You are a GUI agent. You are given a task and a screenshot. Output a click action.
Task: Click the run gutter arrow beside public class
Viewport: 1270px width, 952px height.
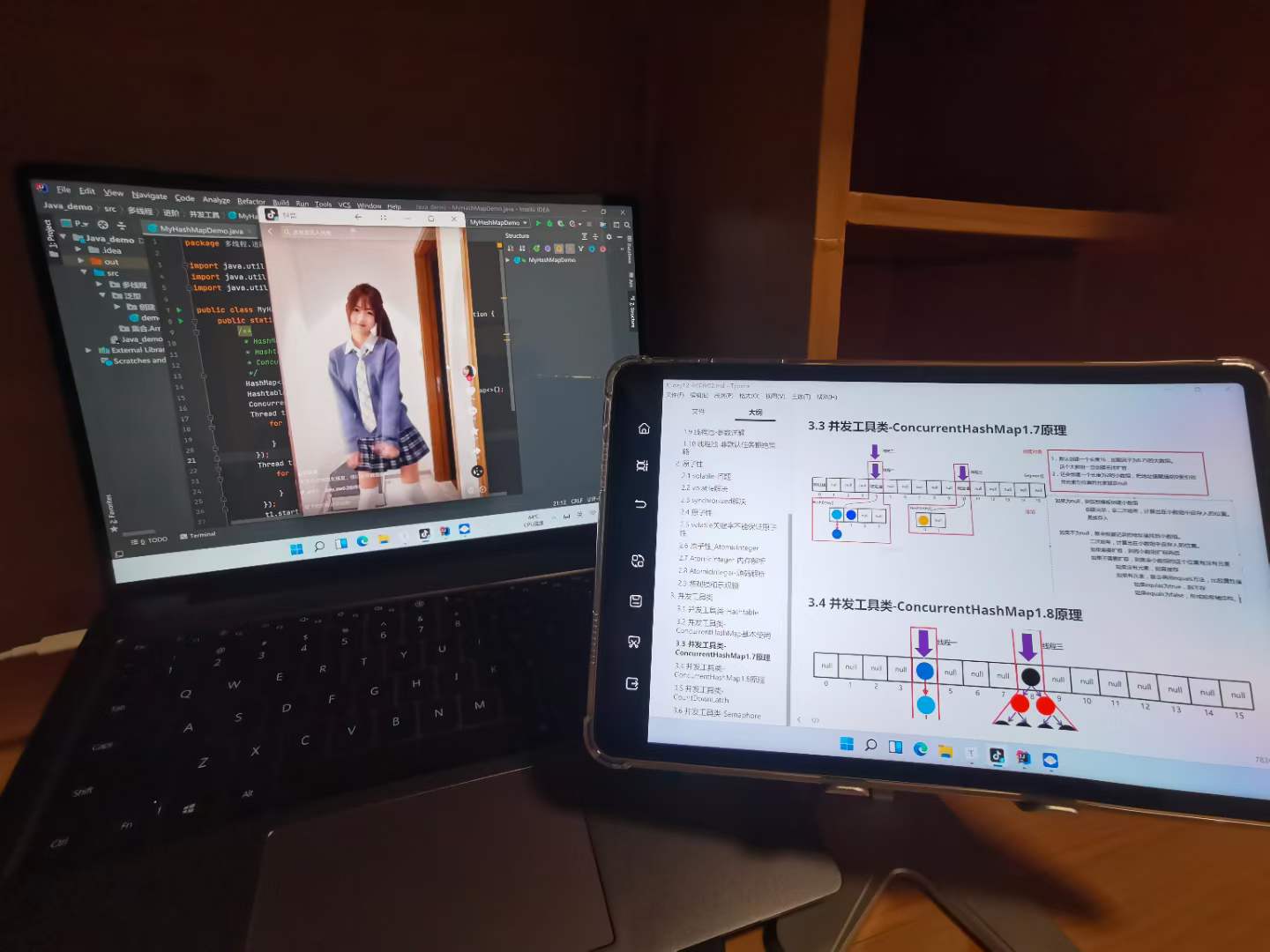[179, 310]
